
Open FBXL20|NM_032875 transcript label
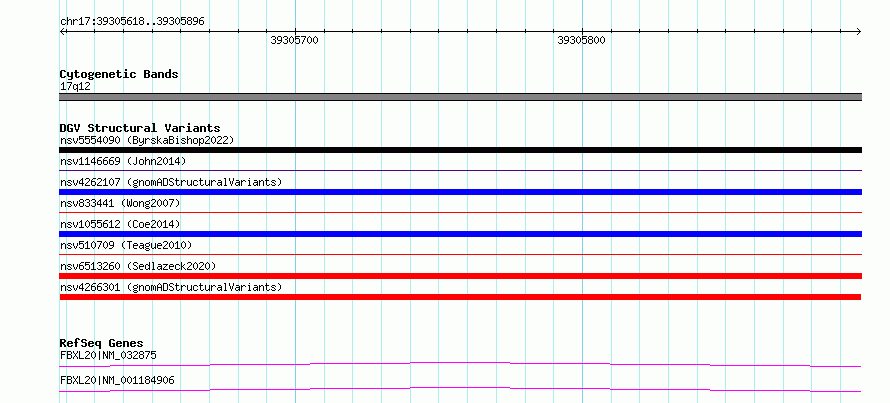point(108,356)
